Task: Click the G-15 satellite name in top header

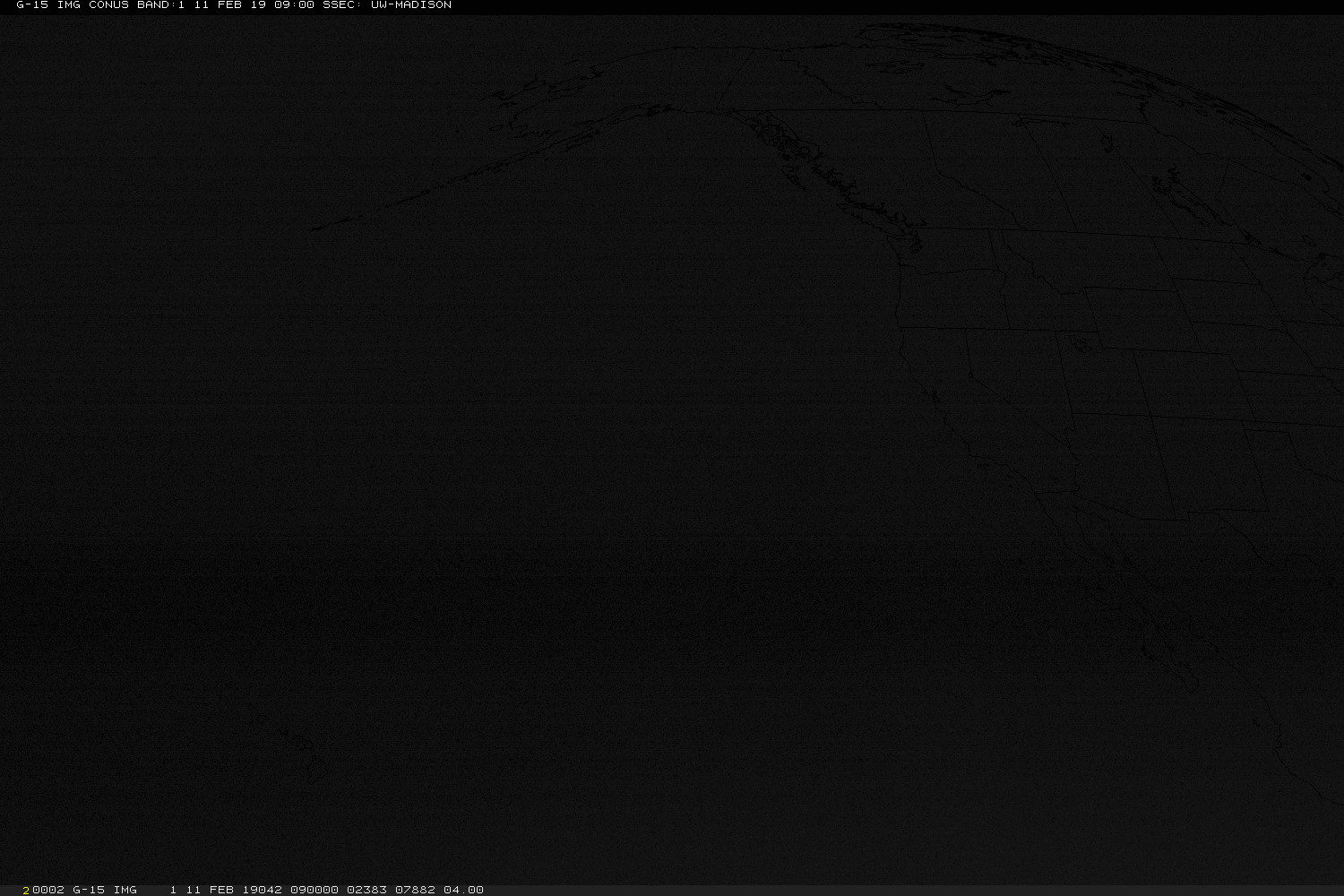Action: coord(32,5)
